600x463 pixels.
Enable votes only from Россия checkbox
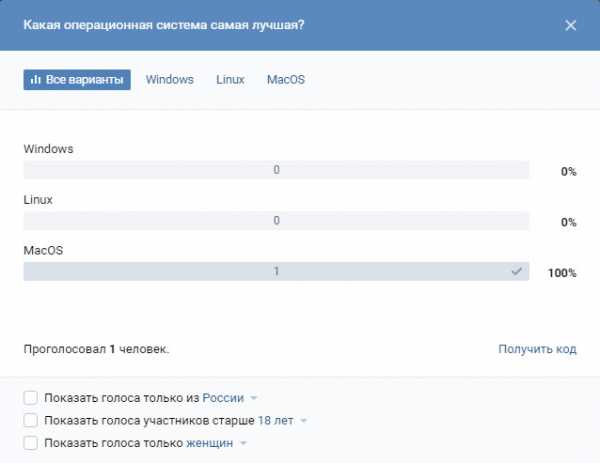(31, 398)
